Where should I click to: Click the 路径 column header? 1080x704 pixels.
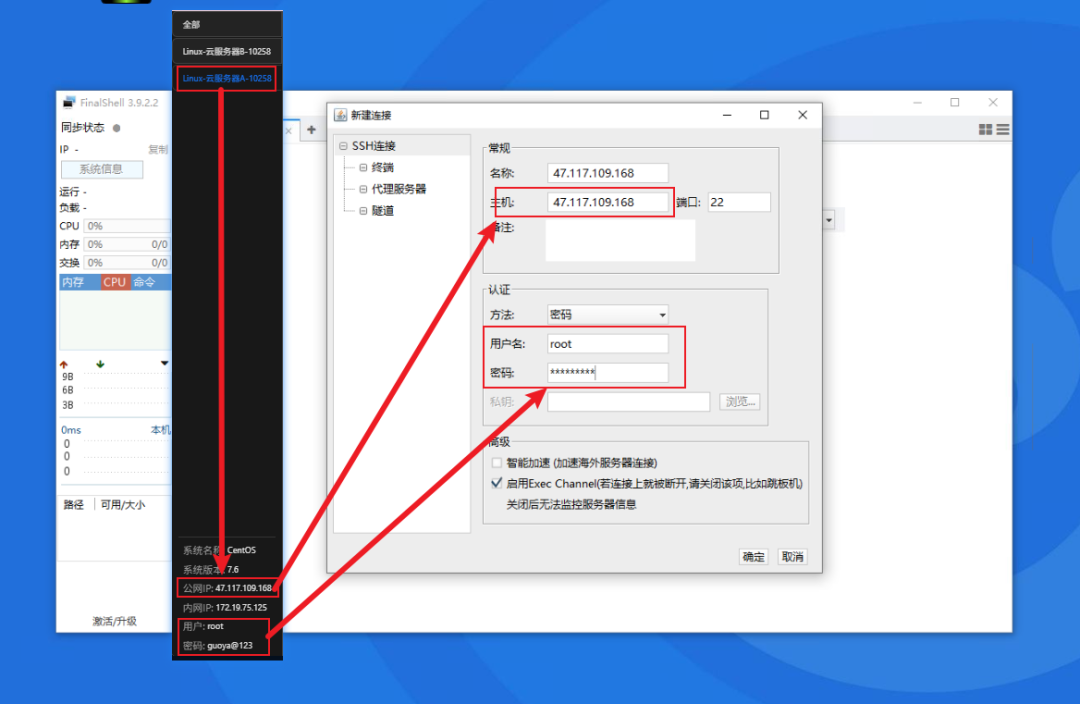tap(74, 504)
